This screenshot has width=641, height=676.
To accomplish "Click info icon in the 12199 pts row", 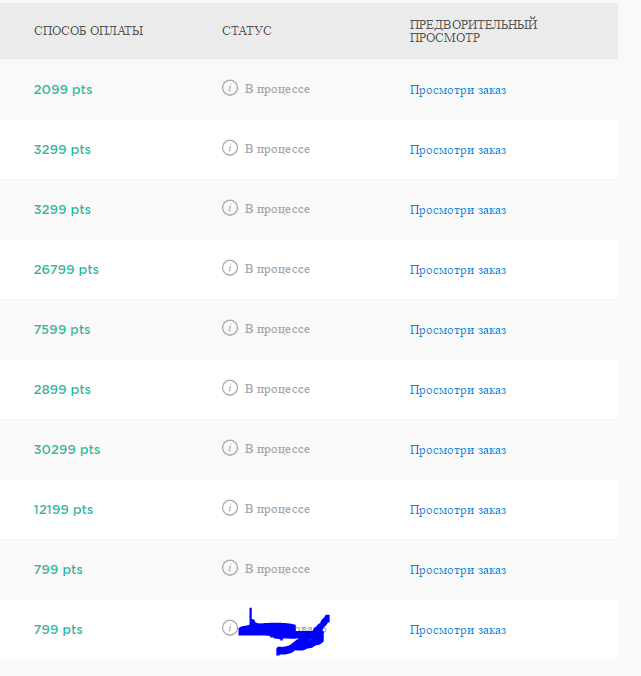I will (x=230, y=508).
